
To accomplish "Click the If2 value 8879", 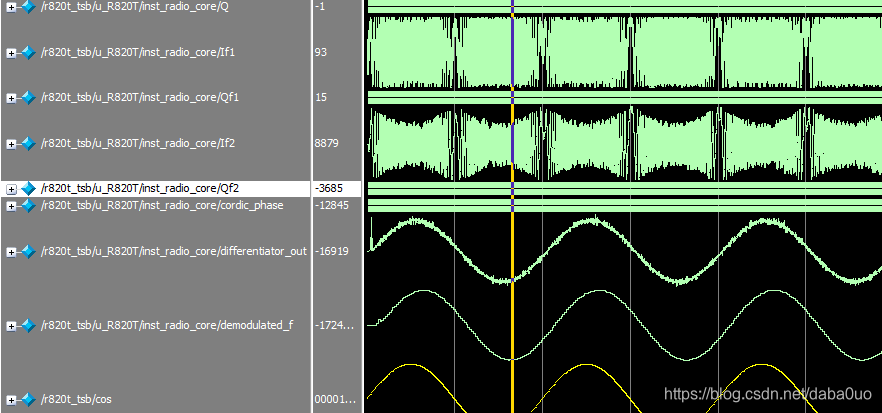I will pos(326,143).
